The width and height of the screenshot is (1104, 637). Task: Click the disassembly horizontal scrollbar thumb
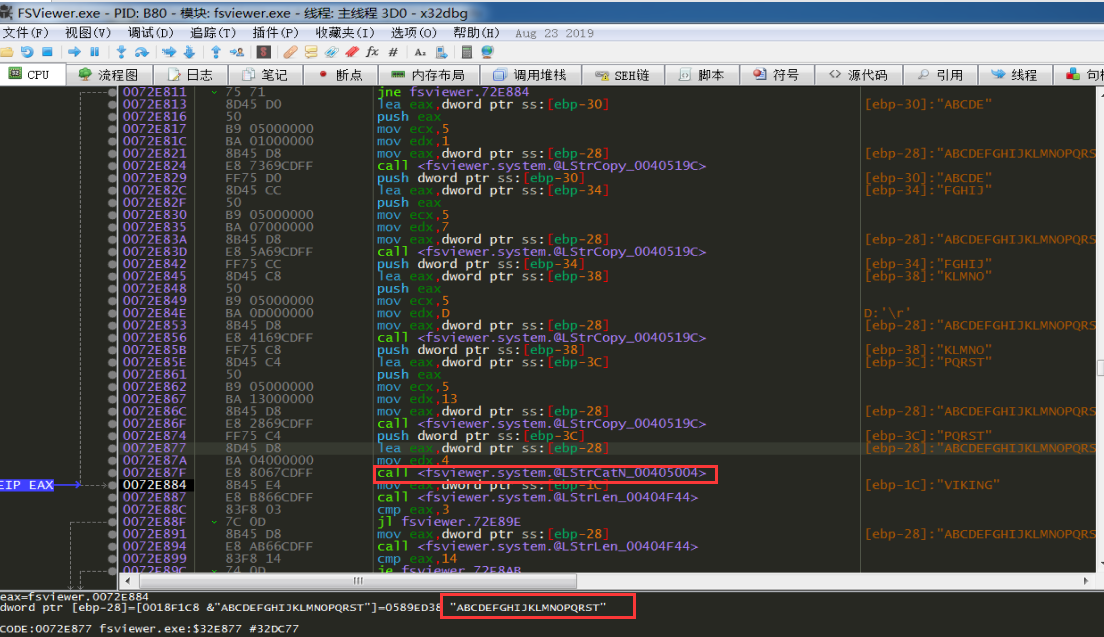(358, 581)
